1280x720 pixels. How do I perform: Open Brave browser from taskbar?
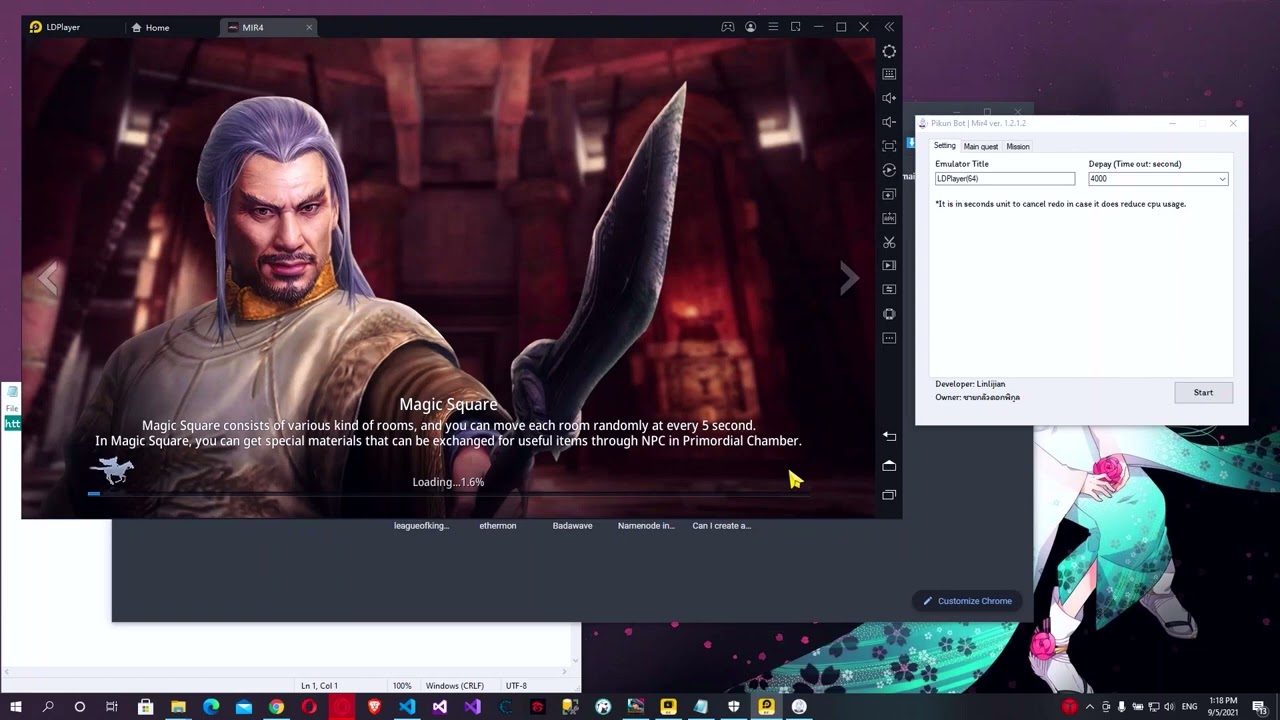pyautogui.click(x=374, y=707)
